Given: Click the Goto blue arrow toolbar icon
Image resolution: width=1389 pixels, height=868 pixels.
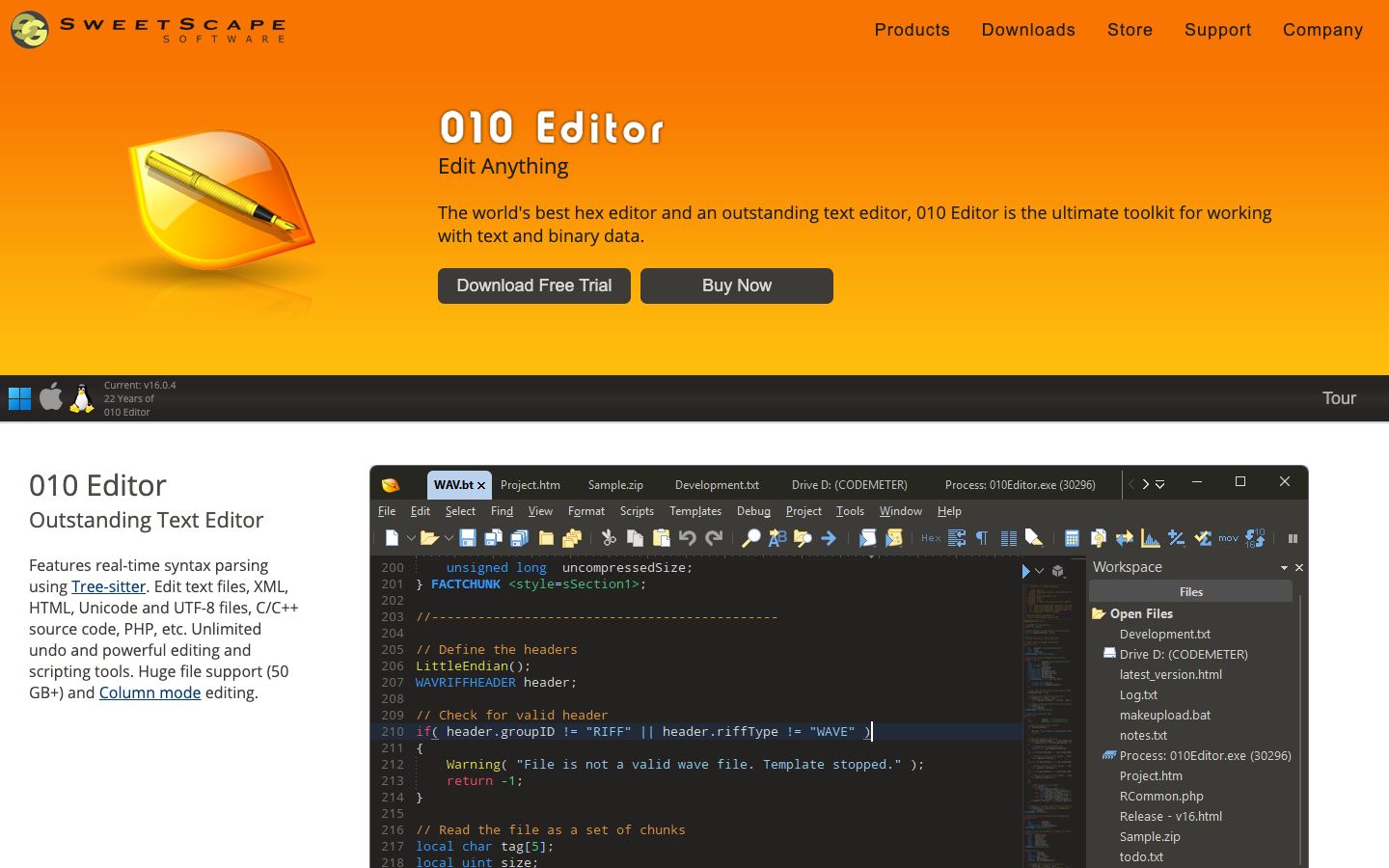Looking at the screenshot, I should [829, 538].
